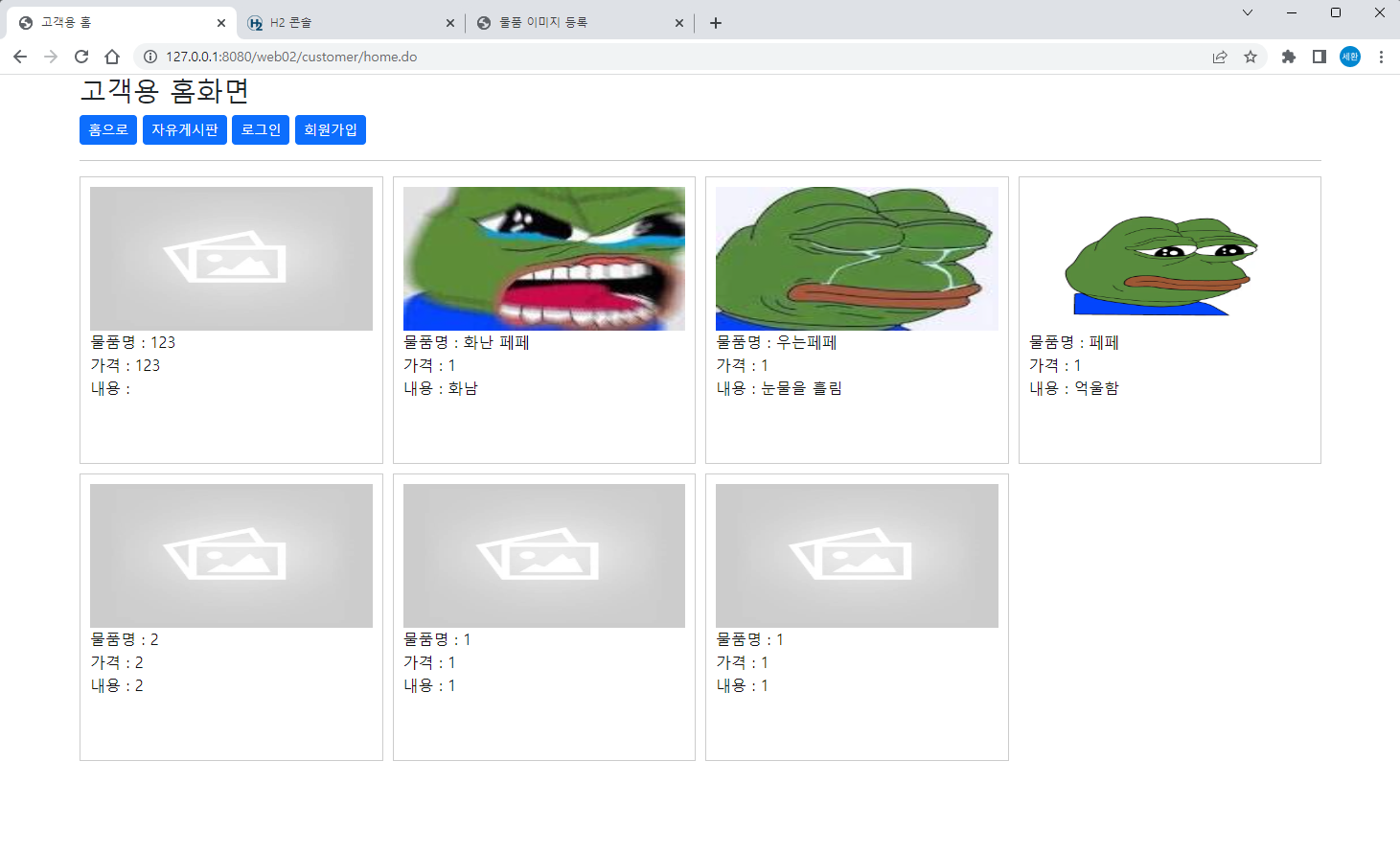Click text 내용 : 눈물을 흘림
Viewport: 1400px width, 854px height.
click(x=780, y=388)
